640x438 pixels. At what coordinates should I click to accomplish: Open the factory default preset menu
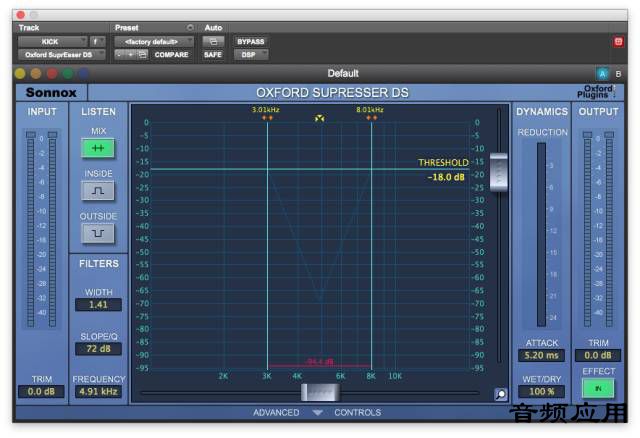coord(154,42)
